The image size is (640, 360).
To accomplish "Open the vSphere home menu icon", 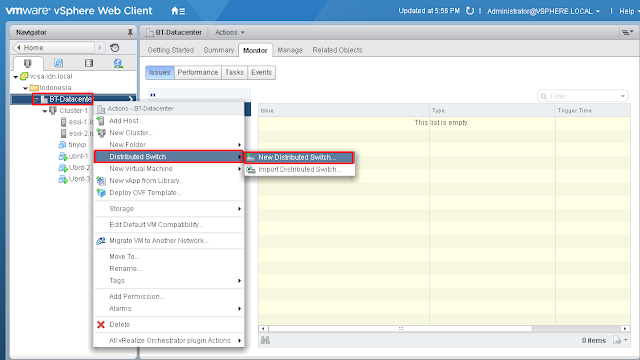I will tap(178, 11).
